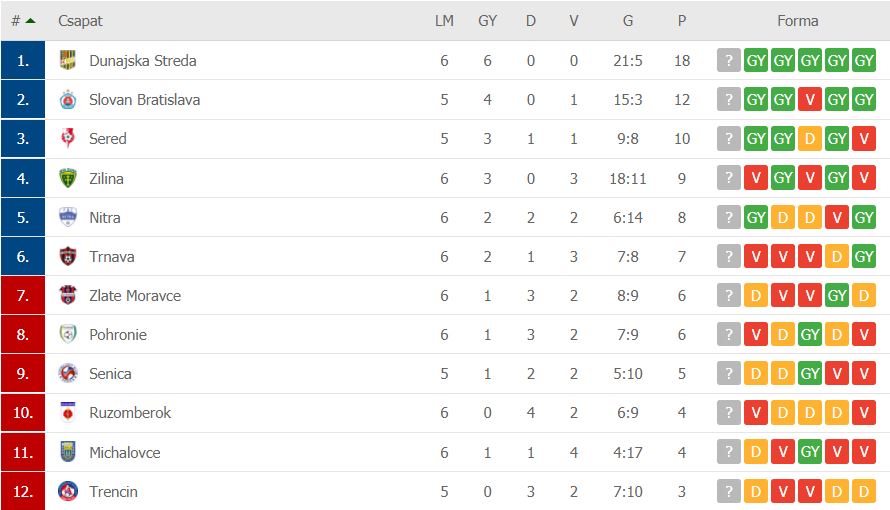Click the Michalovce club crest

(x=68, y=452)
